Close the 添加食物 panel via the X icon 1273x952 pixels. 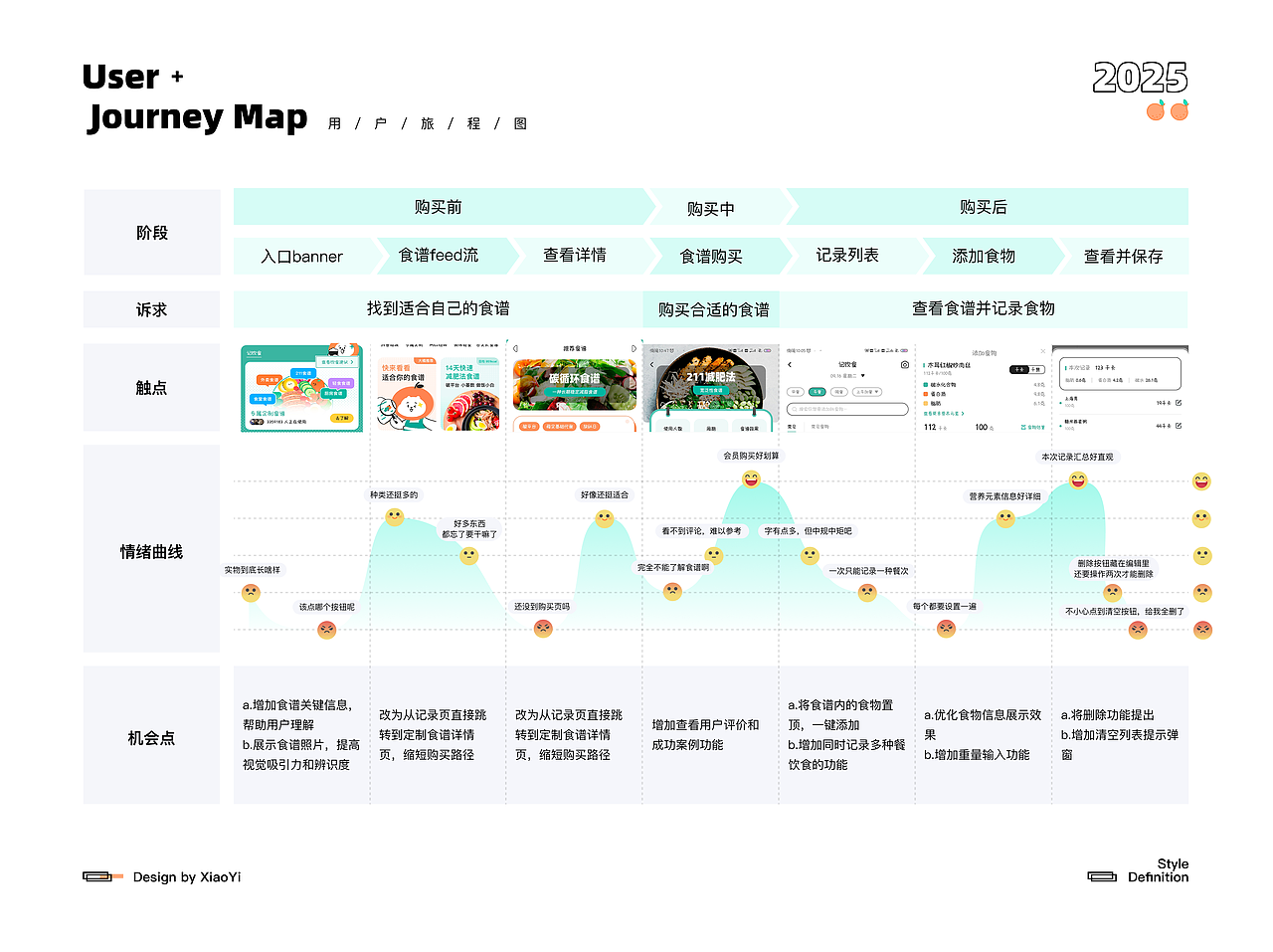coord(1043,351)
